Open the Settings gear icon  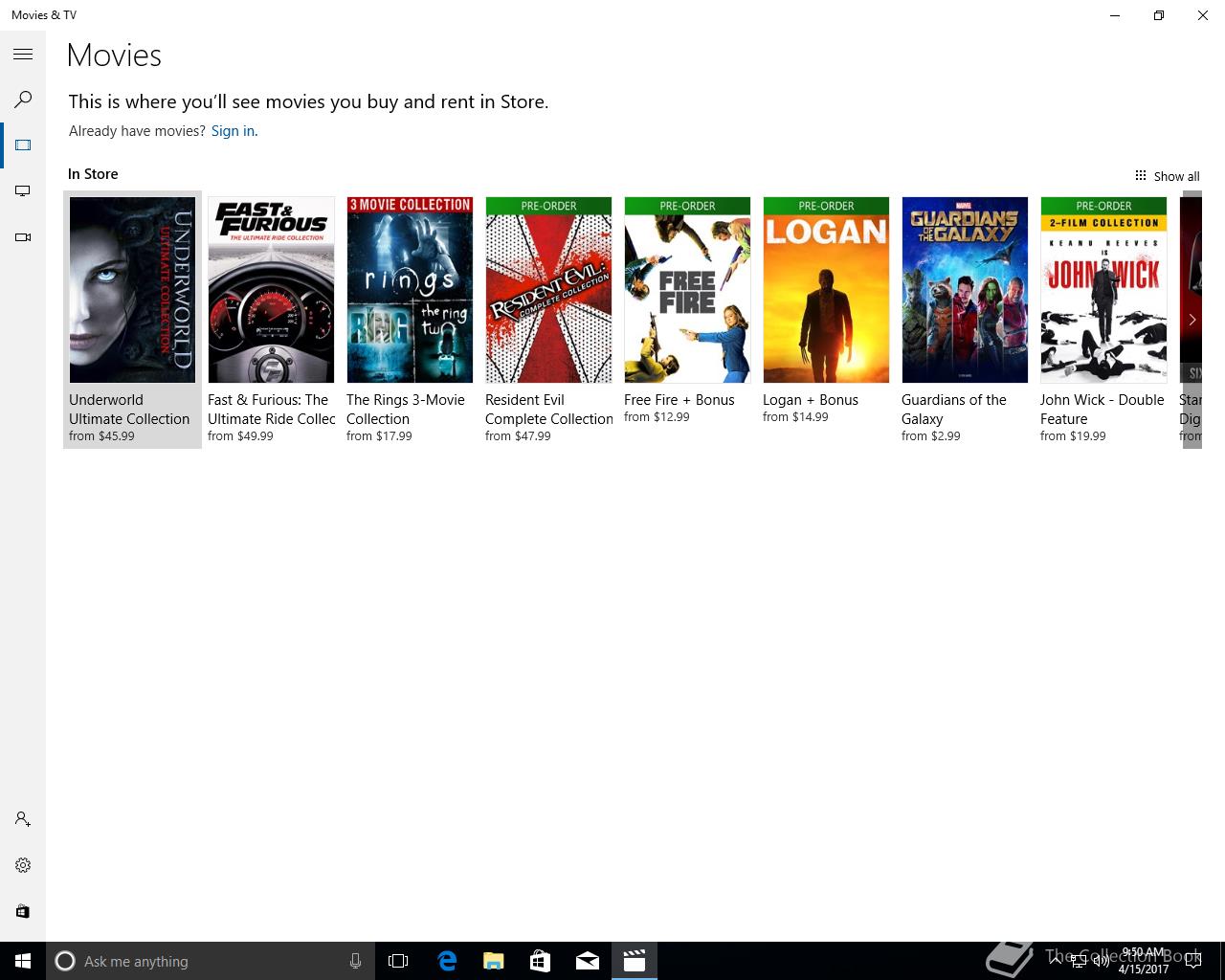[23, 865]
